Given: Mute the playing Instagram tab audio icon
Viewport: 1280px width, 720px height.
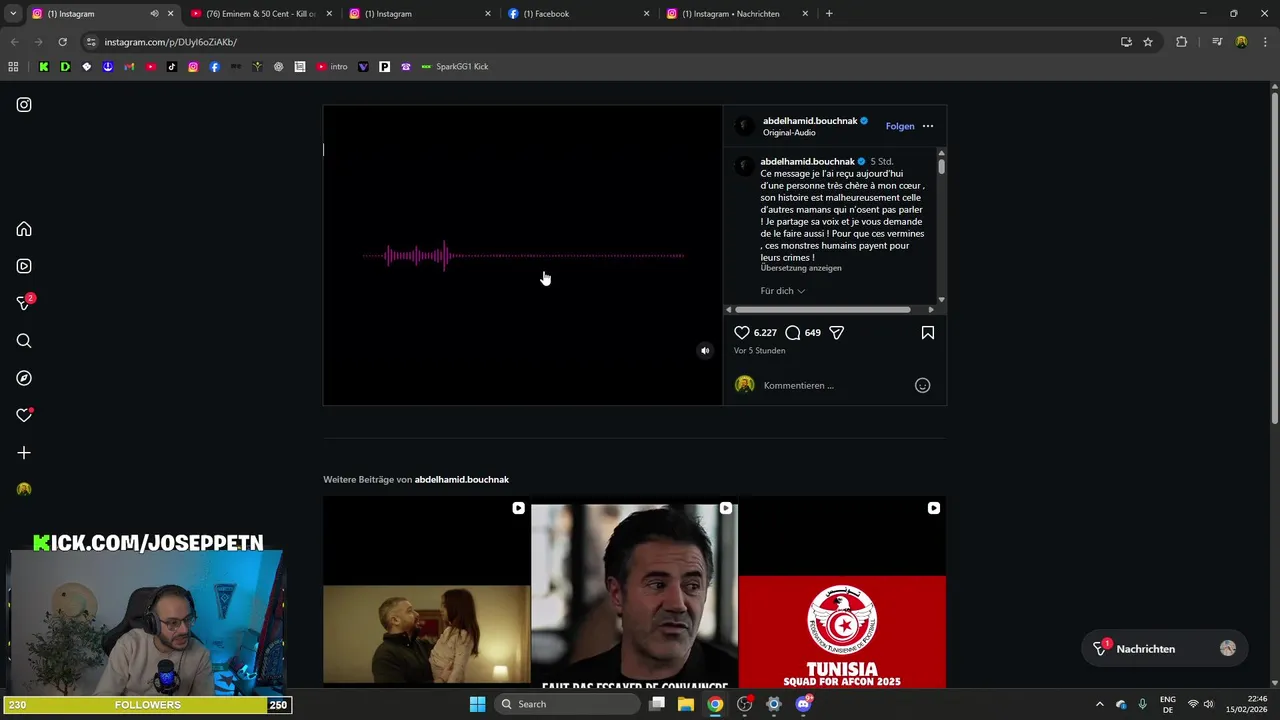Looking at the screenshot, I should click(x=154, y=14).
